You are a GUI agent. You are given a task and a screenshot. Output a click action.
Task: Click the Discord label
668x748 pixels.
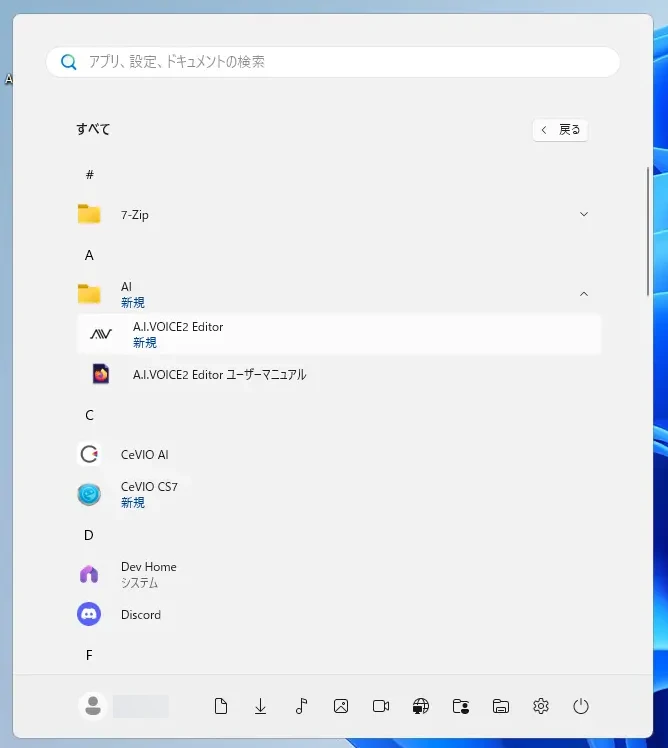(141, 614)
